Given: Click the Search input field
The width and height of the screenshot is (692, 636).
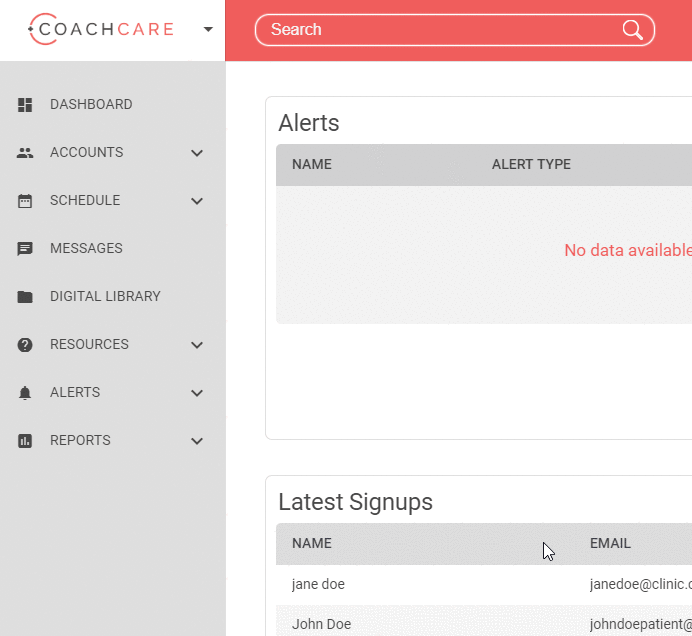Looking at the screenshot, I should (x=455, y=30).
